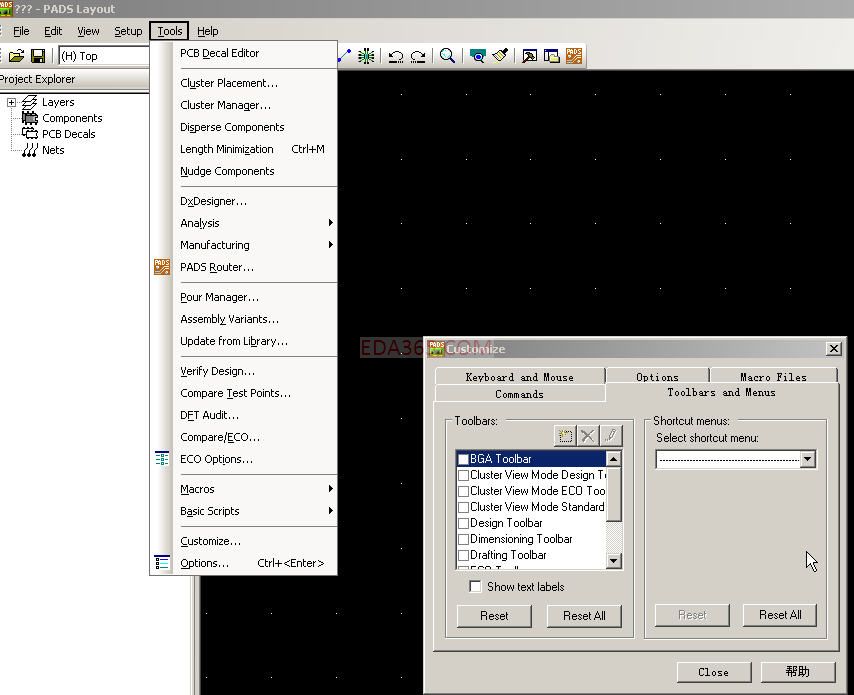Select Components in Project Explorer
Viewport: 854px width, 695px height.
point(72,118)
